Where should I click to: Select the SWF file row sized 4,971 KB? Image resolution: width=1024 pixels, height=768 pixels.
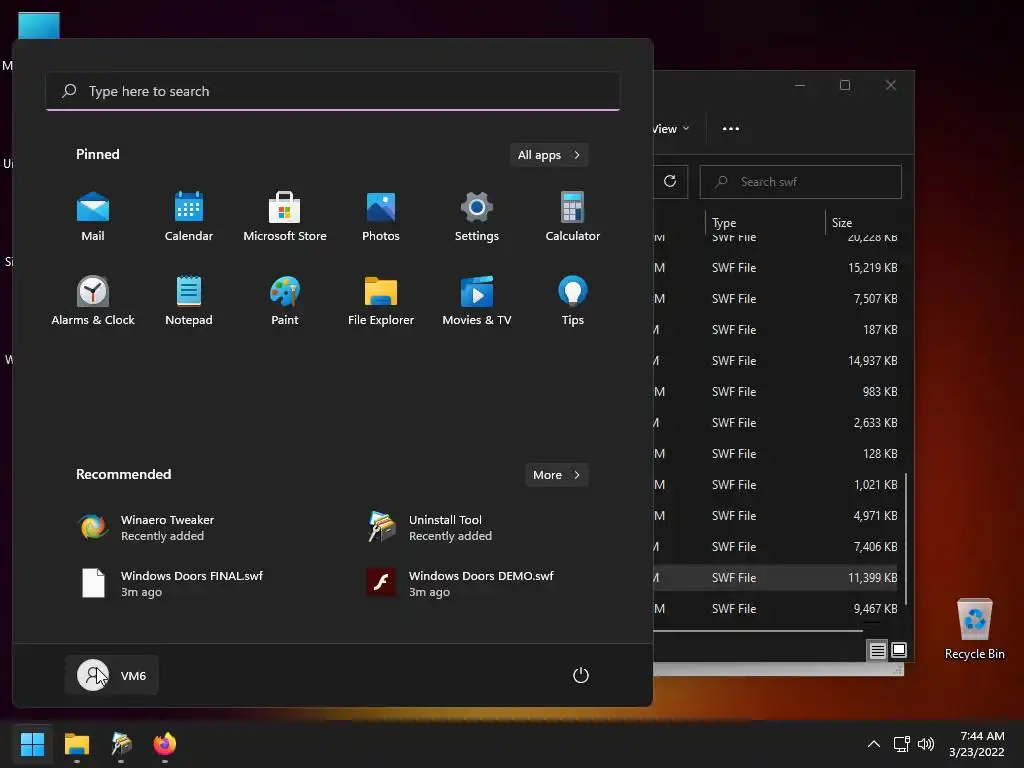coord(776,516)
